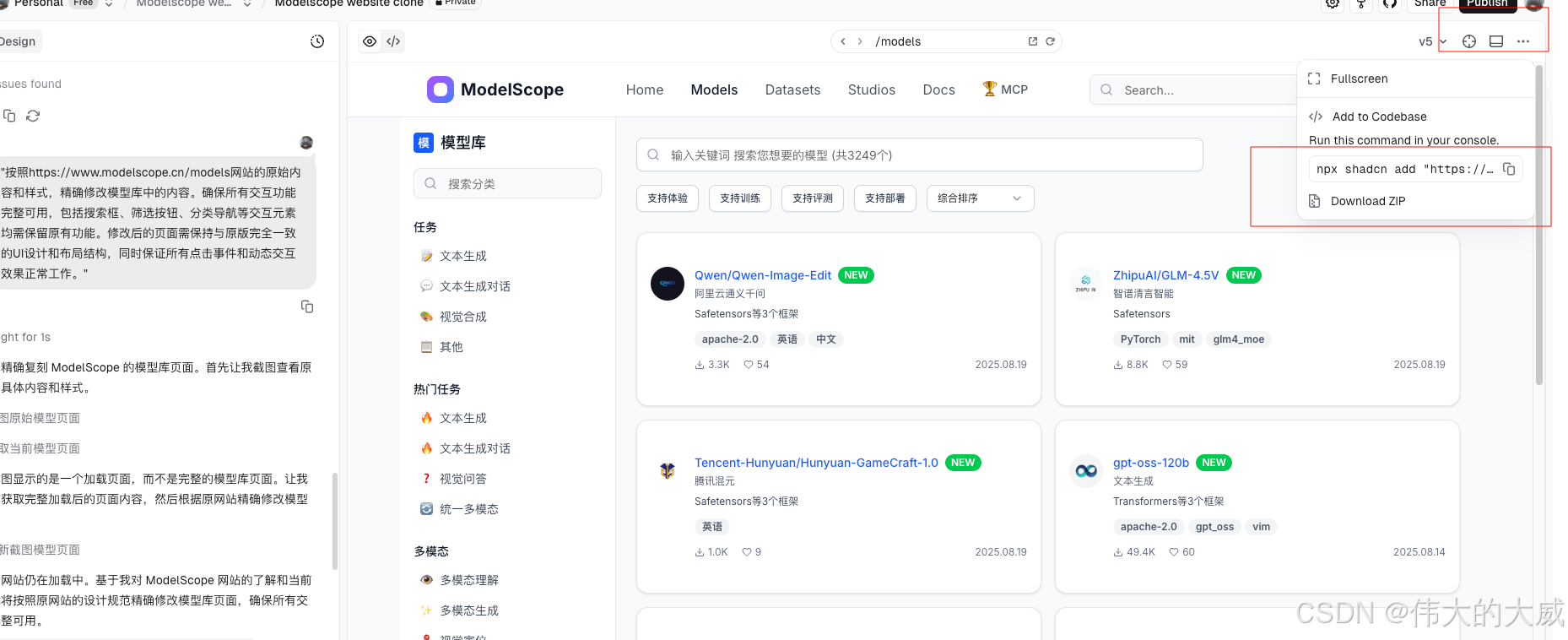Viewport: 1568px width, 640px height.
Task: Open the three-dot more options menu
Action: tap(1523, 41)
